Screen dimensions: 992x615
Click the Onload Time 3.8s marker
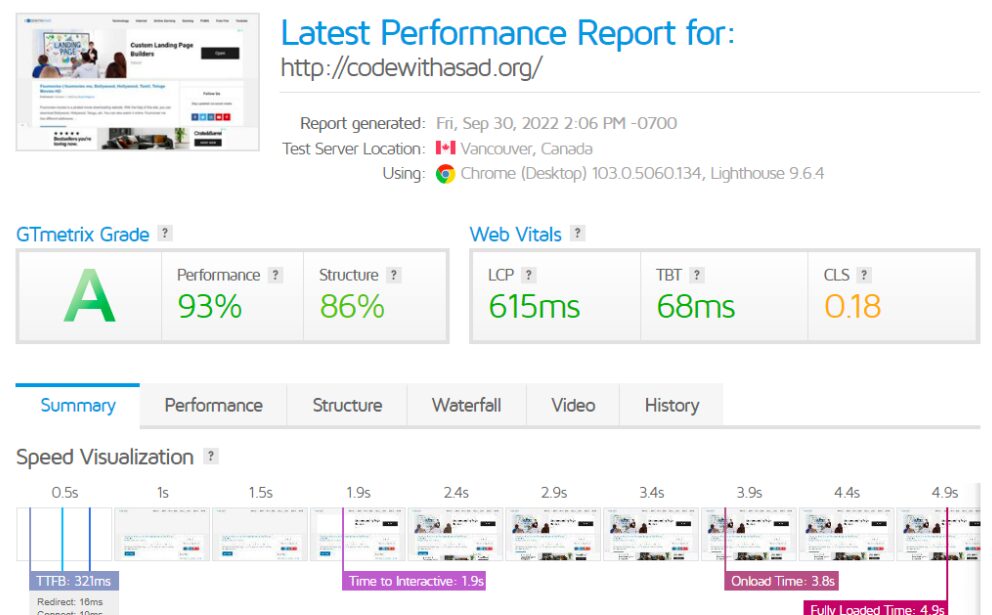(783, 581)
